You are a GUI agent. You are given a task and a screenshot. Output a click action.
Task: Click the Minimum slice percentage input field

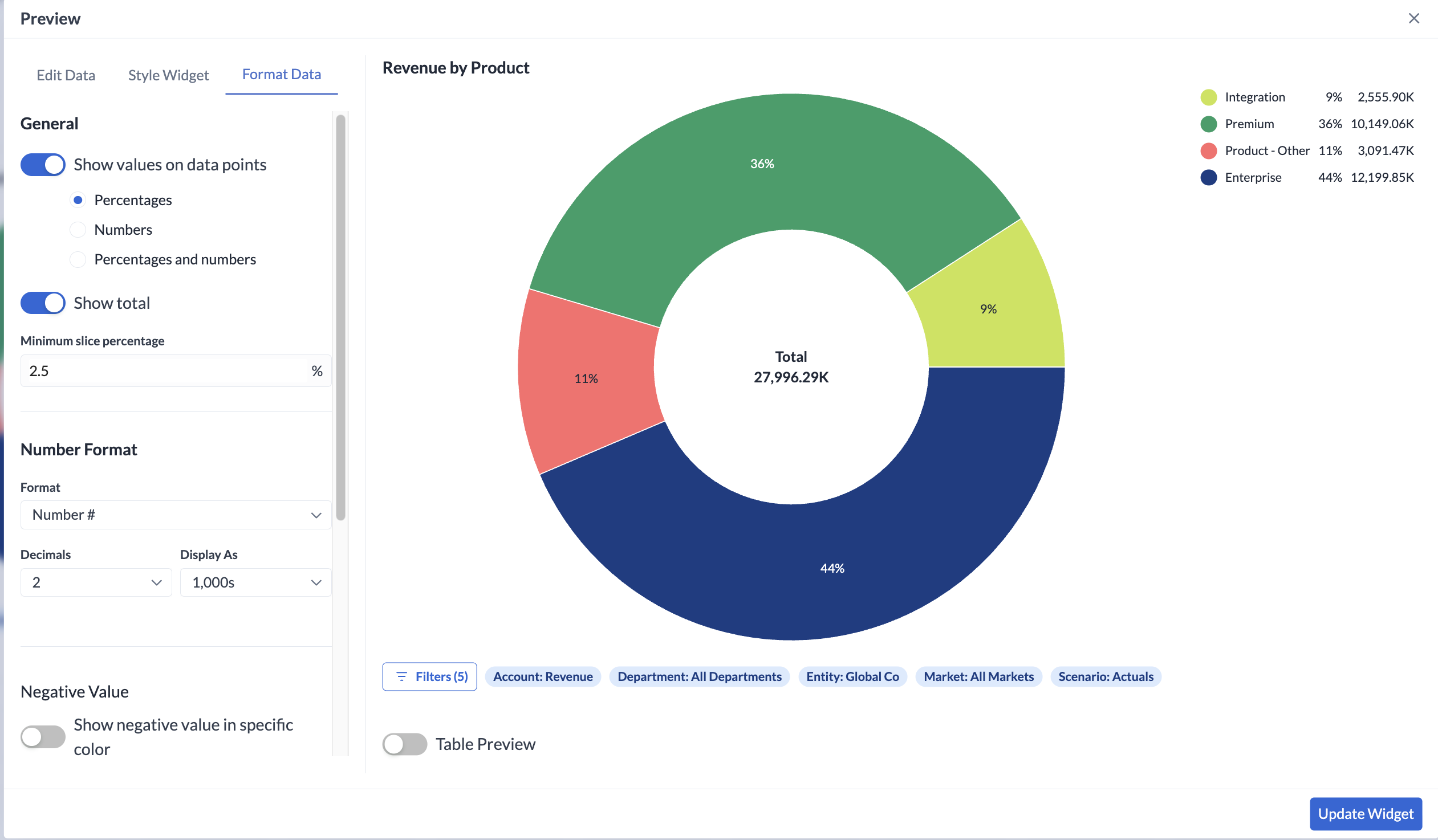pos(164,370)
